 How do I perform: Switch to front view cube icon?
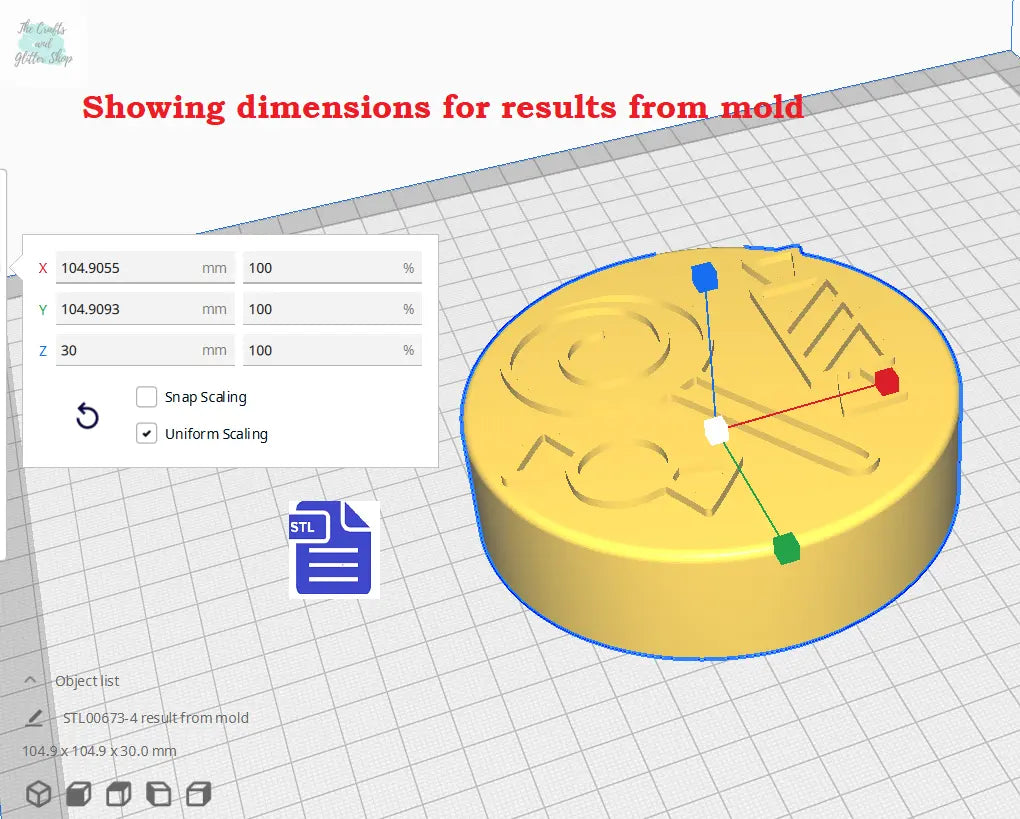point(78,794)
